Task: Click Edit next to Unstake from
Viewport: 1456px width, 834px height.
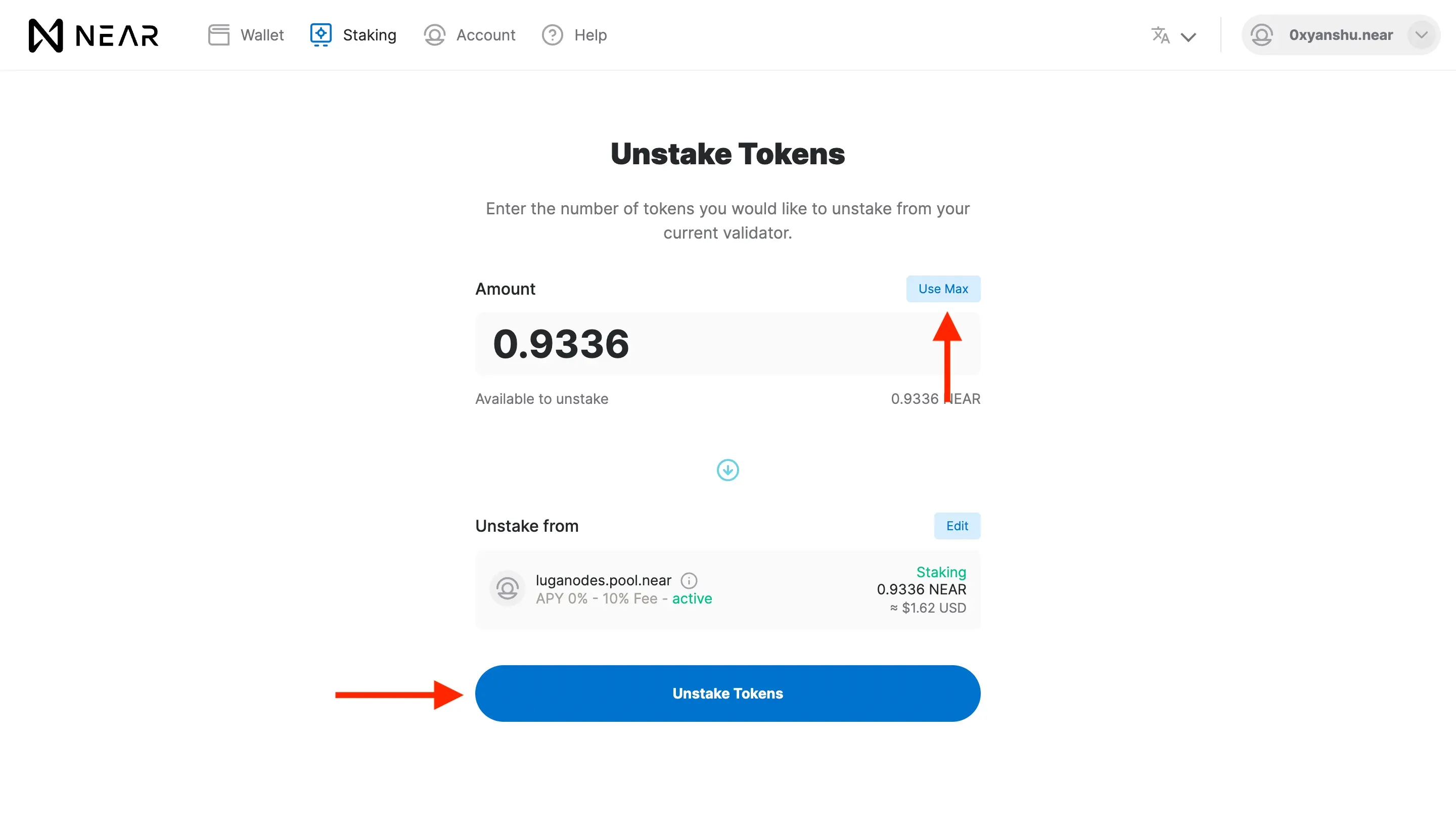Action: [957, 526]
